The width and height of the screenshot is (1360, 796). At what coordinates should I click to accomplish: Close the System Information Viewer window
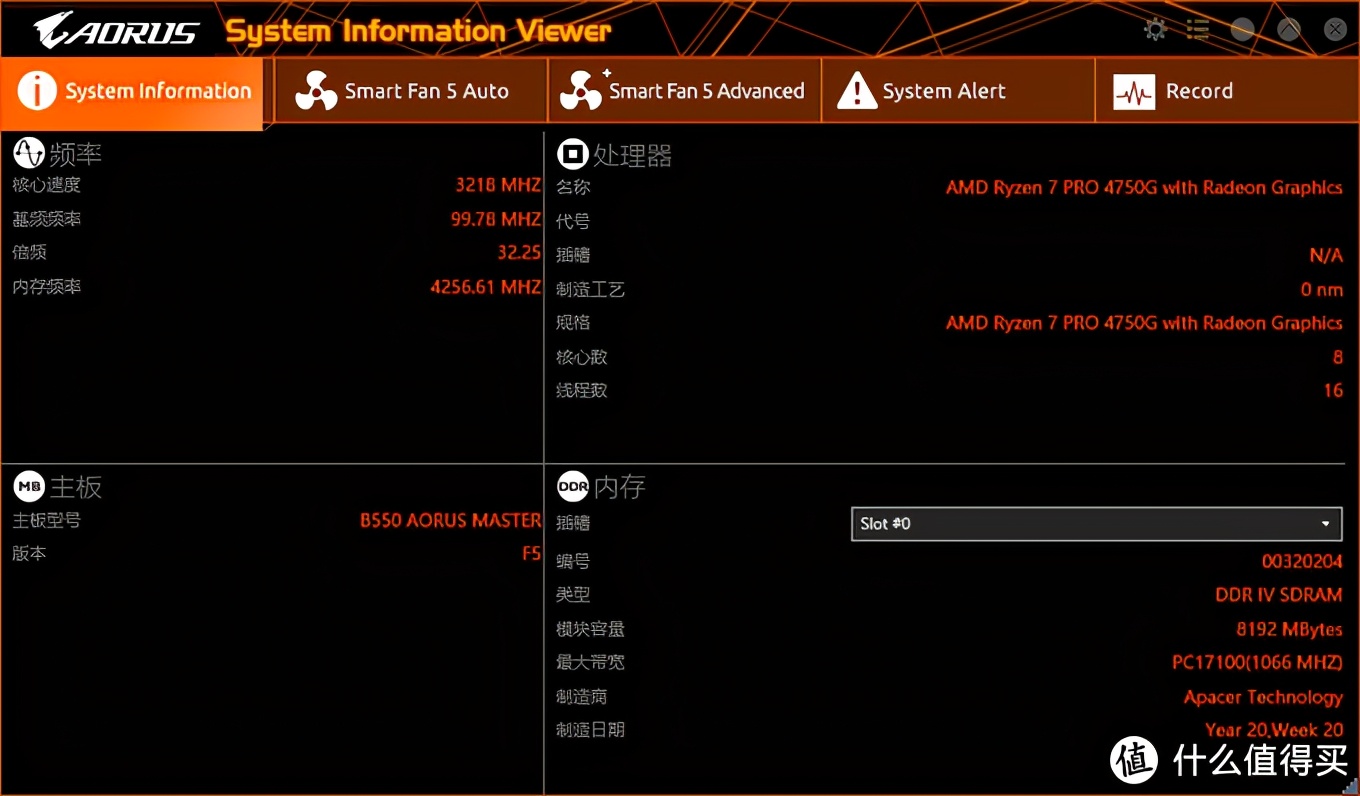click(1335, 29)
